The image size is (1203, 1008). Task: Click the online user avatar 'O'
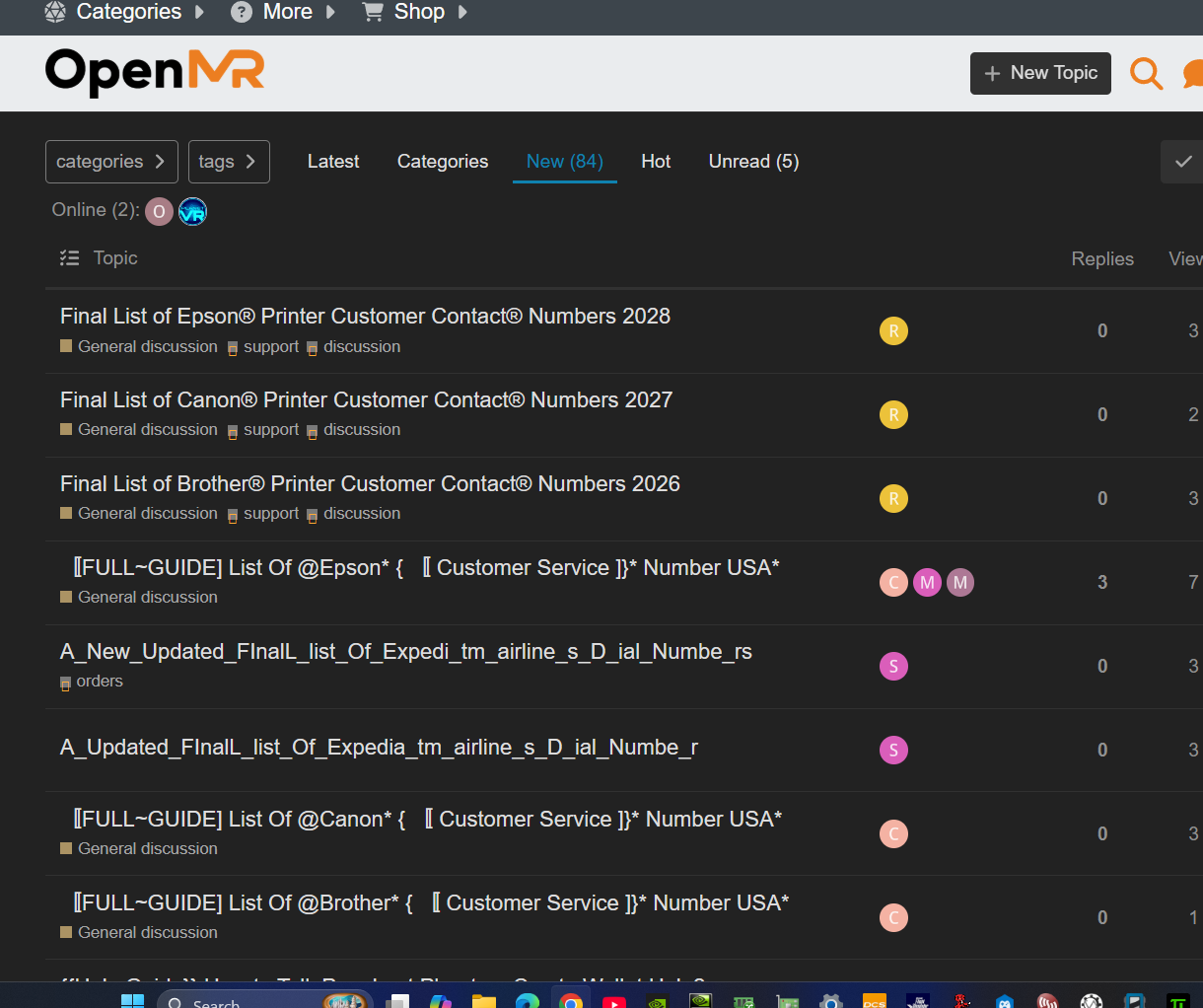tap(159, 211)
